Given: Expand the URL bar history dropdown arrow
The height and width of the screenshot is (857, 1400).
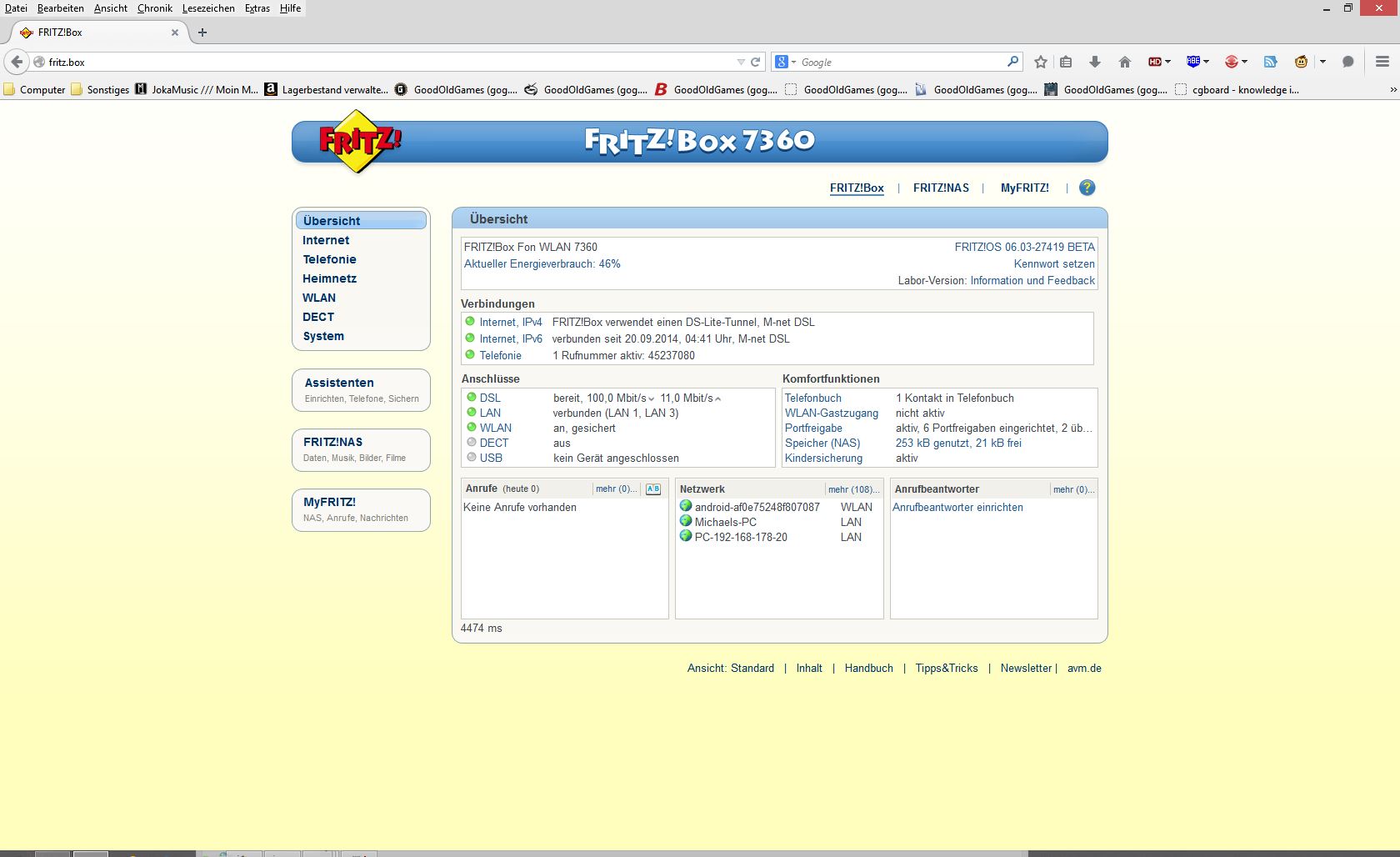Looking at the screenshot, I should [x=741, y=62].
